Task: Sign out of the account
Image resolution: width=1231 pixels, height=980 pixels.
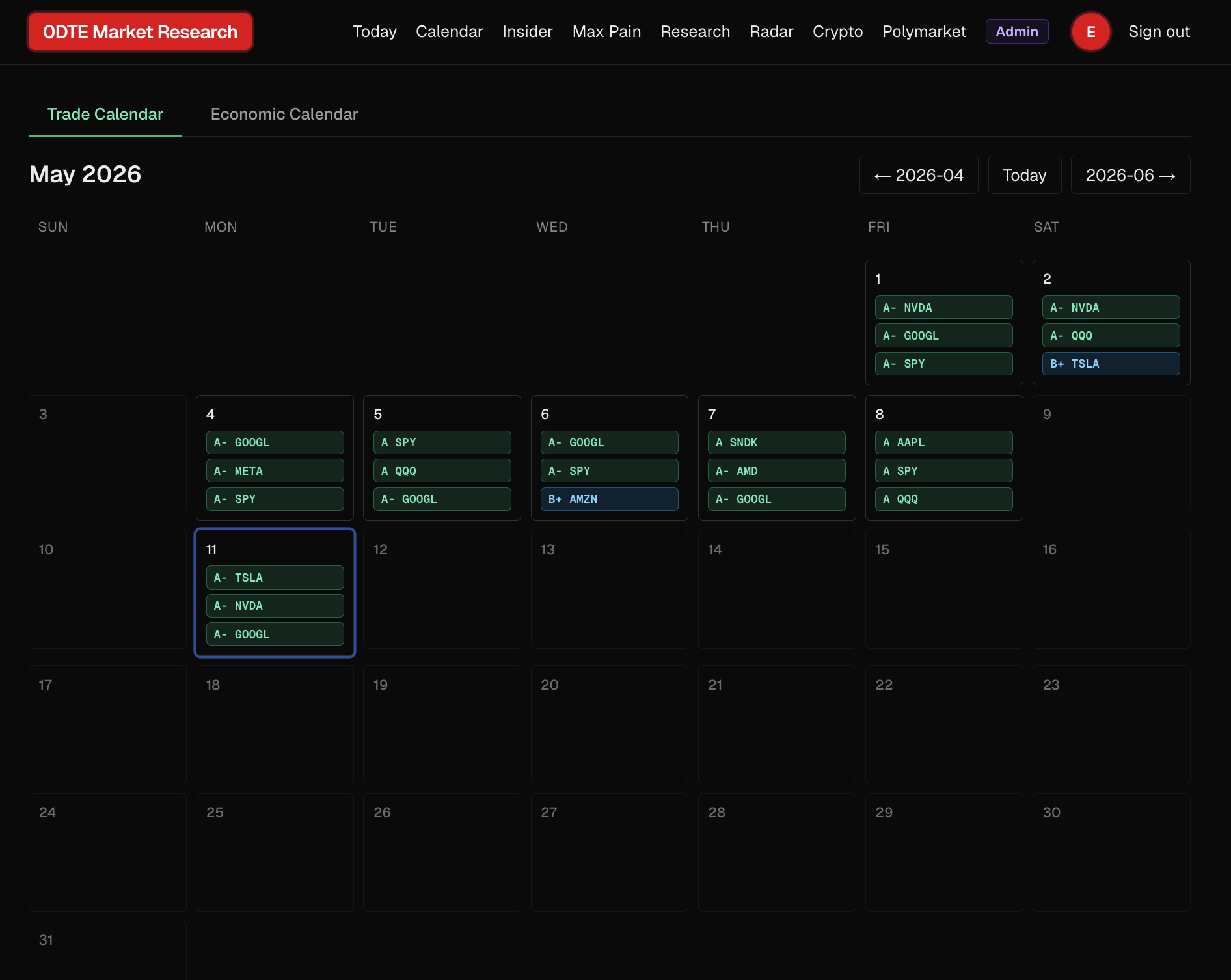Action: point(1159,32)
